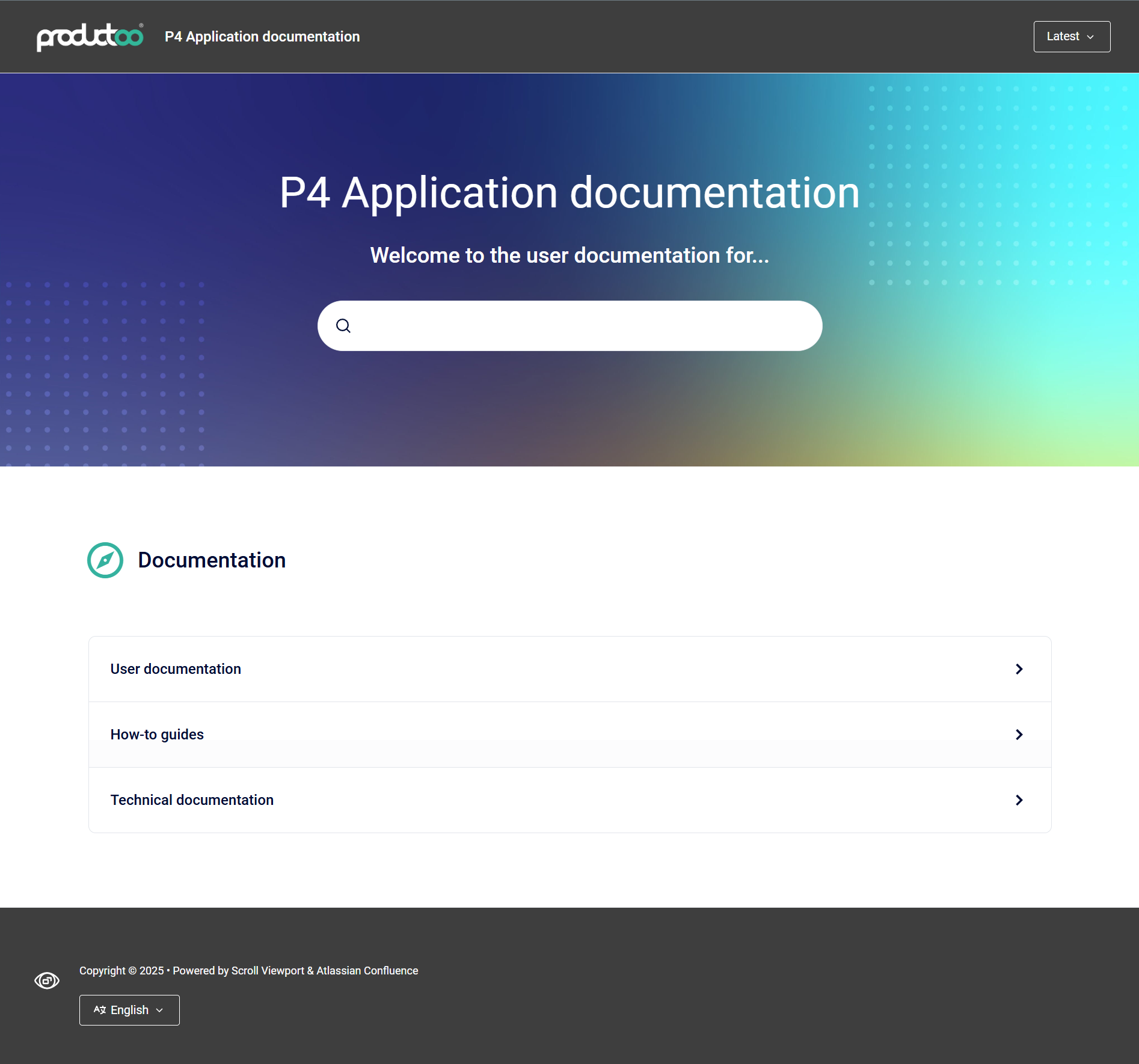The width and height of the screenshot is (1139, 1064).
Task: Click the magnifying glass search icon
Action: pyautogui.click(x=343, y=326)
